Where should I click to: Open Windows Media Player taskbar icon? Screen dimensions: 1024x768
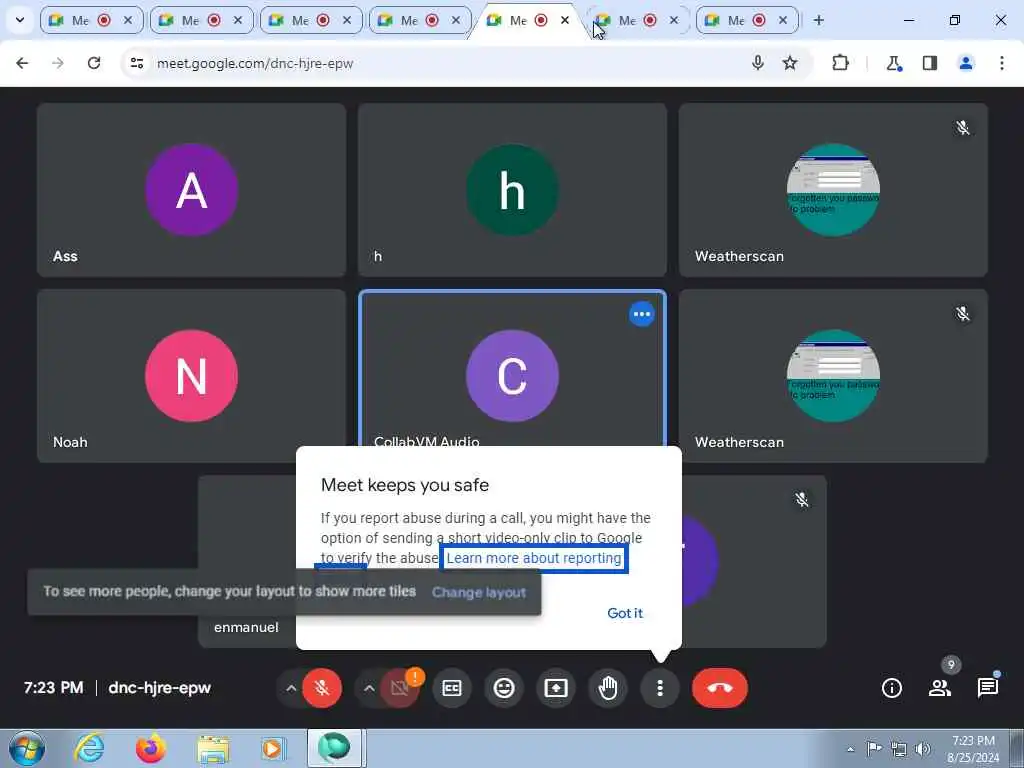[x=272, y=748]
